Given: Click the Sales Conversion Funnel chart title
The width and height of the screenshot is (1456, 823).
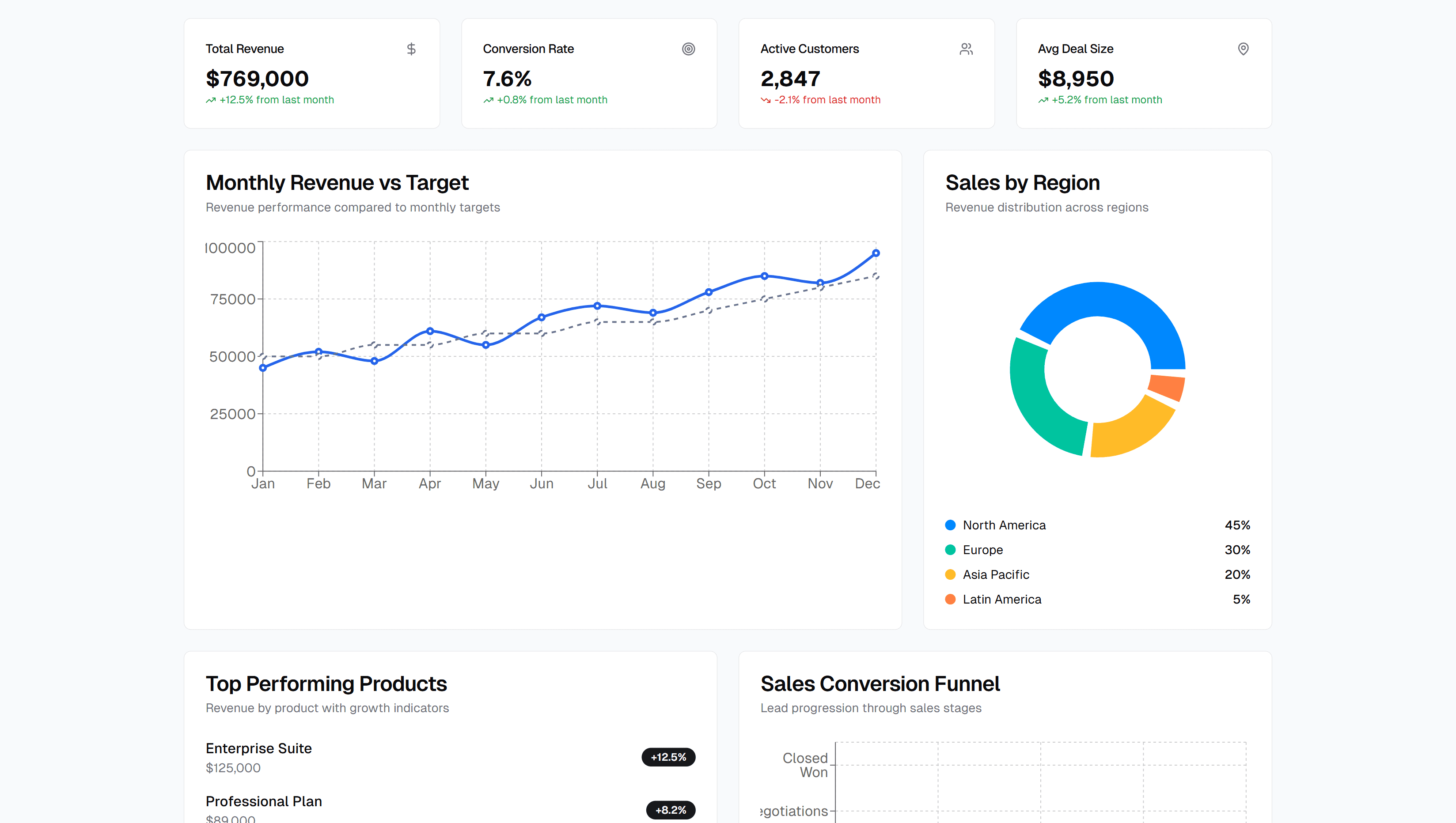Looking at the screenshot, I should coord(881,684).
